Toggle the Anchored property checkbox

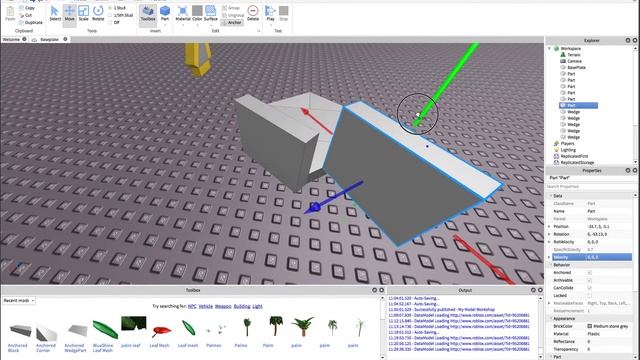coord(589,272)
